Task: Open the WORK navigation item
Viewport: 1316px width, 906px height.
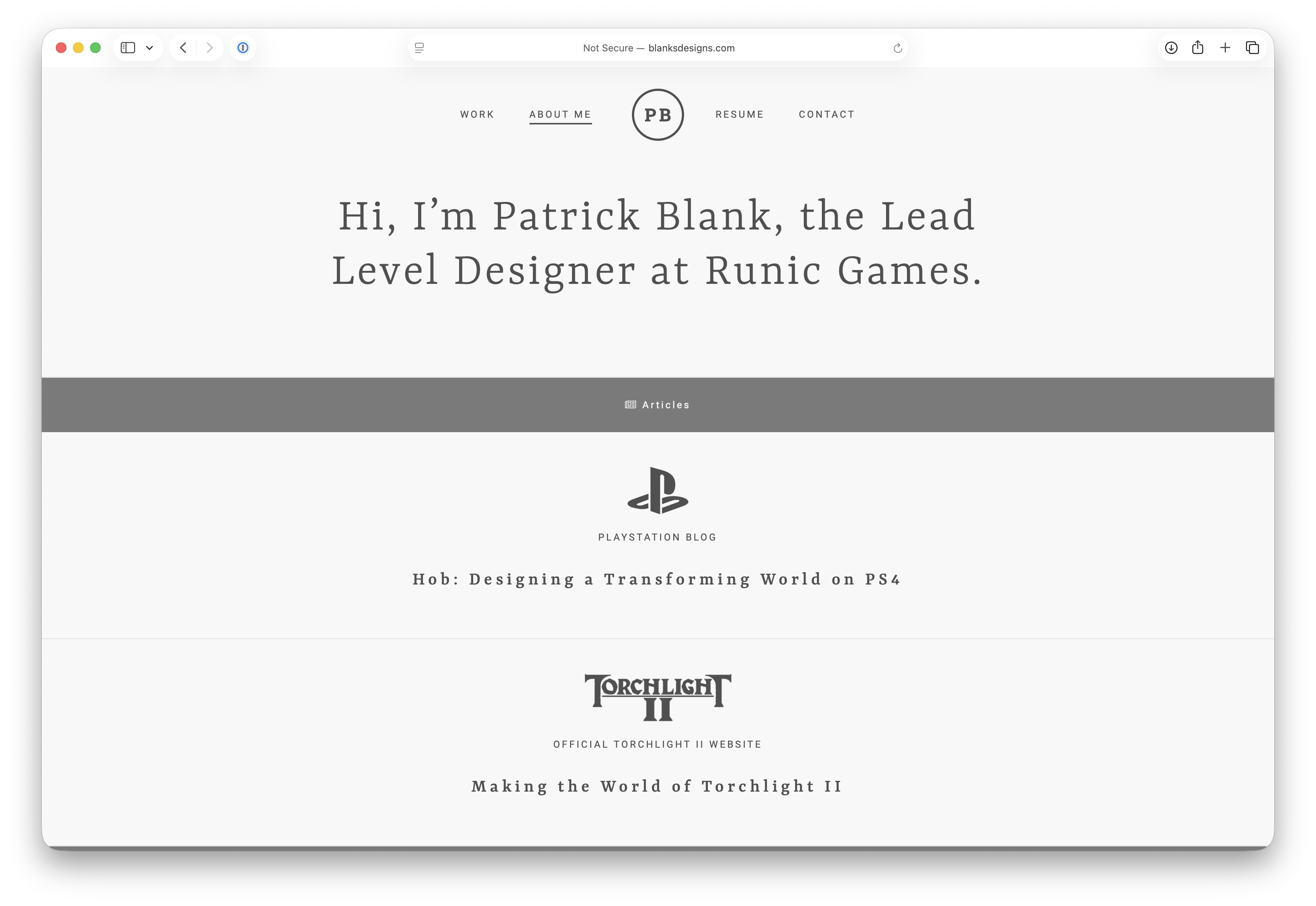Action: 477,114
